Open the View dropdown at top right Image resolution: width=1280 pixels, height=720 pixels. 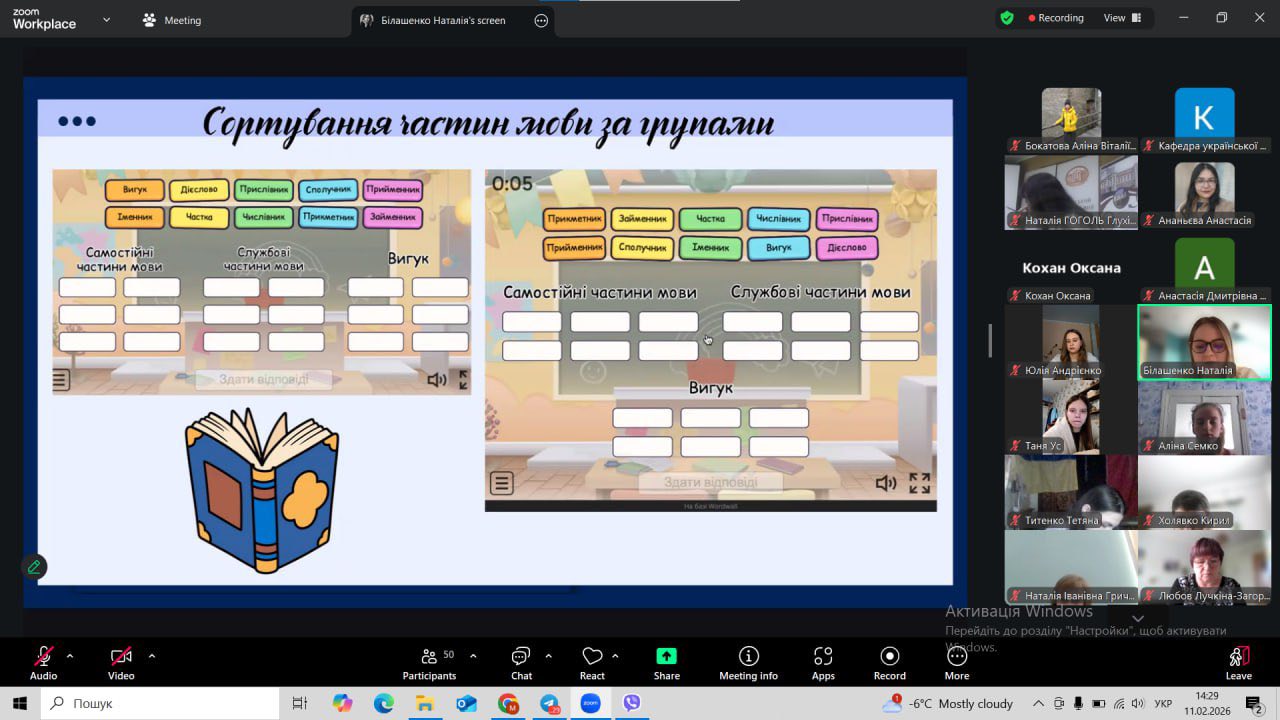(x=1121, y=18)
